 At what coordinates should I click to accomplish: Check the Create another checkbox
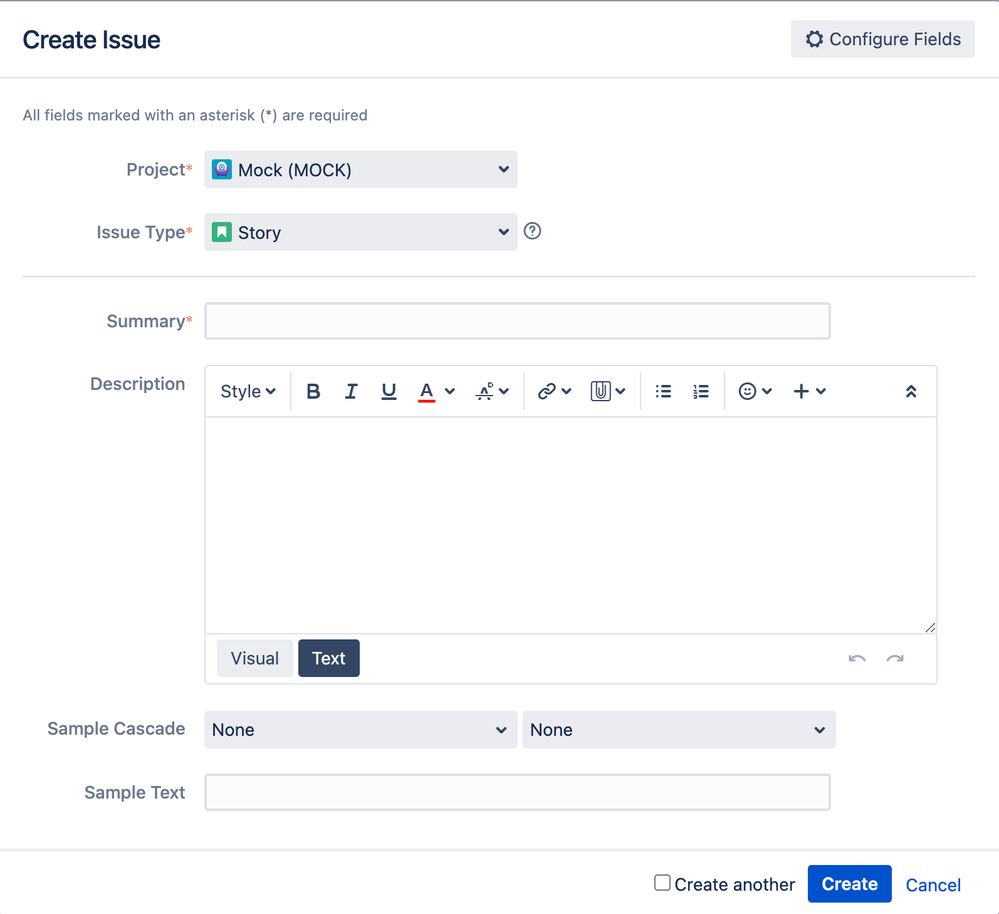(663, 883)
